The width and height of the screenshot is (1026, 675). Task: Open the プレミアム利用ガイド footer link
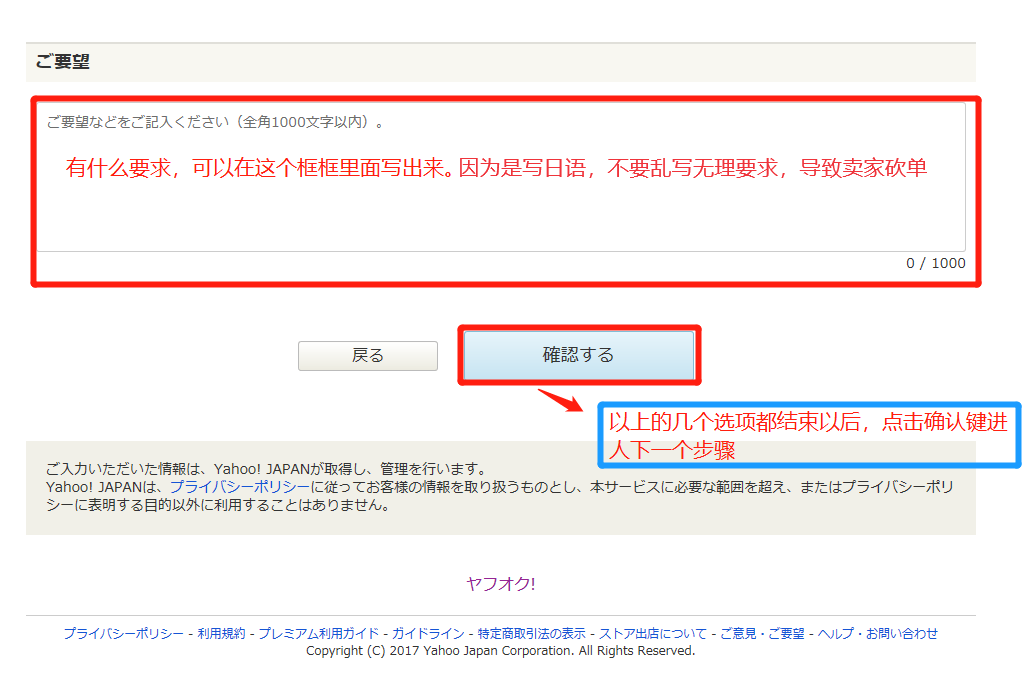point(318,633)
